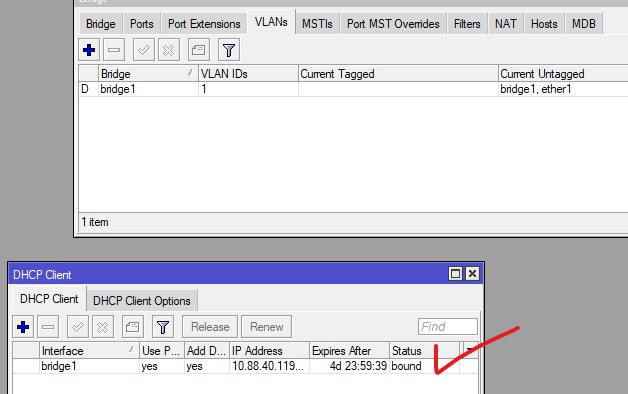Click the Renew button
The height and width of the screenshot is (394, 628).
click(266, 327)
